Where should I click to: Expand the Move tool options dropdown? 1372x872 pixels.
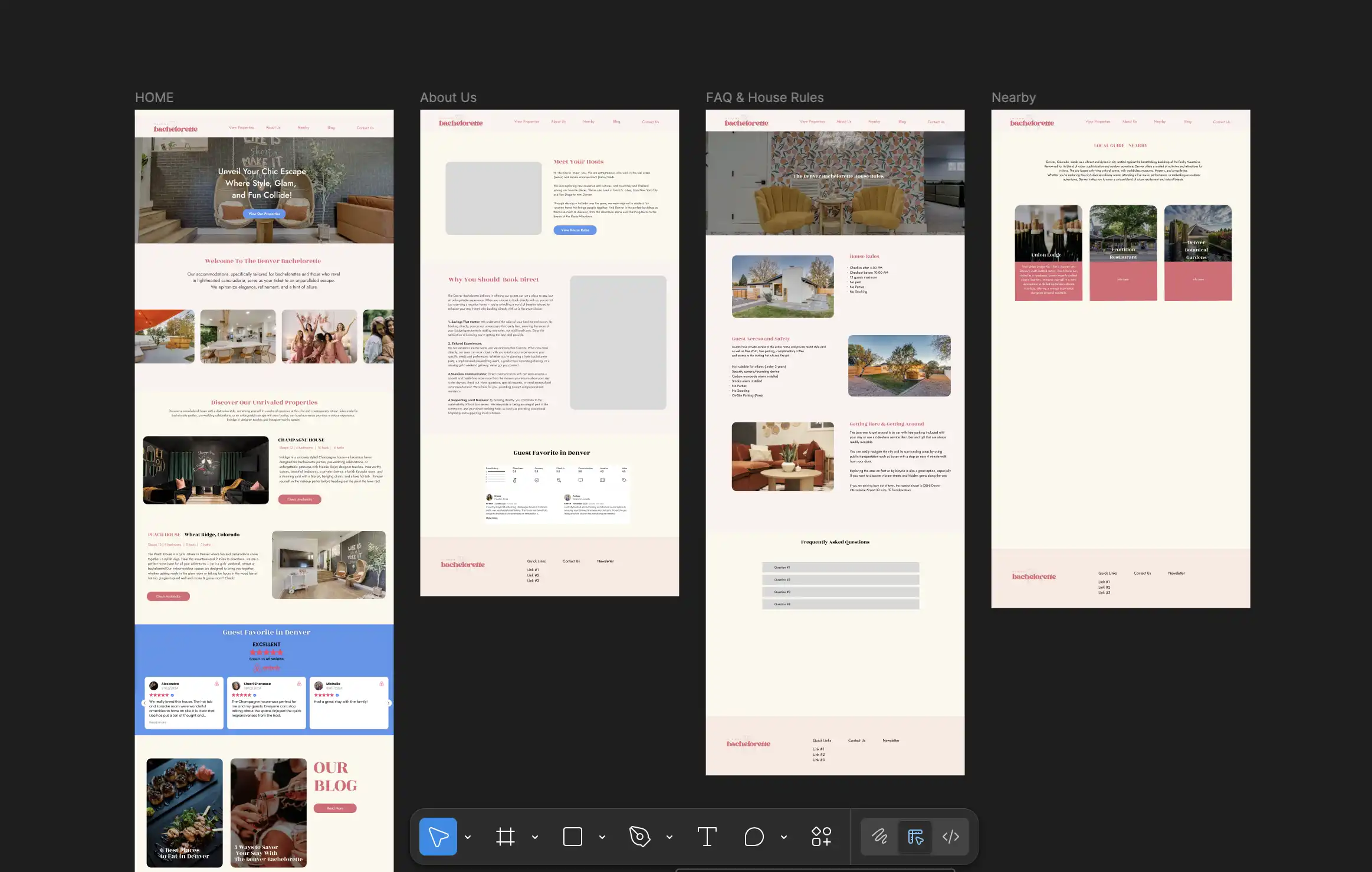pos(468,837)
